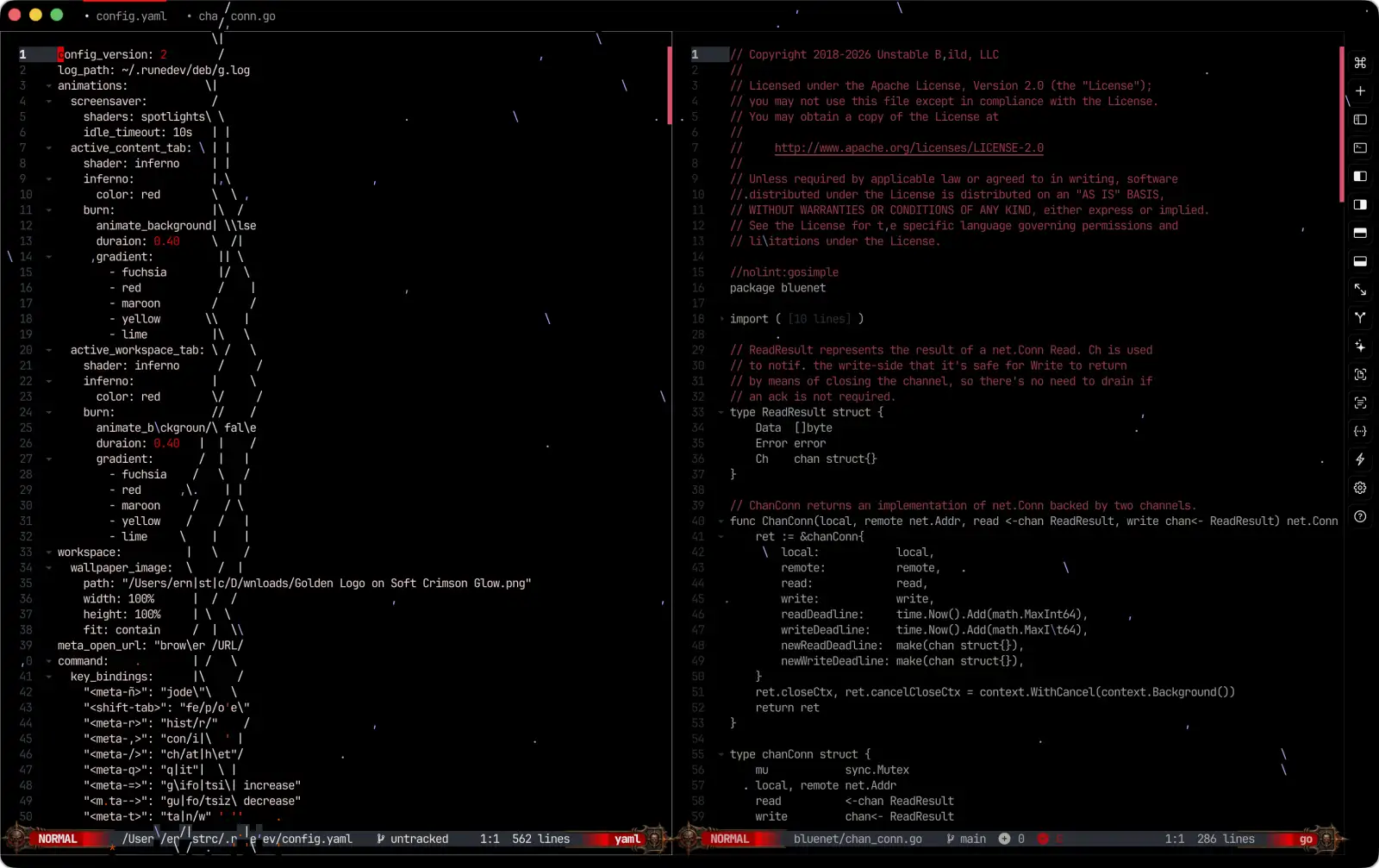Collapse the active_content_tab fold arrow

[x=49, y=148]
